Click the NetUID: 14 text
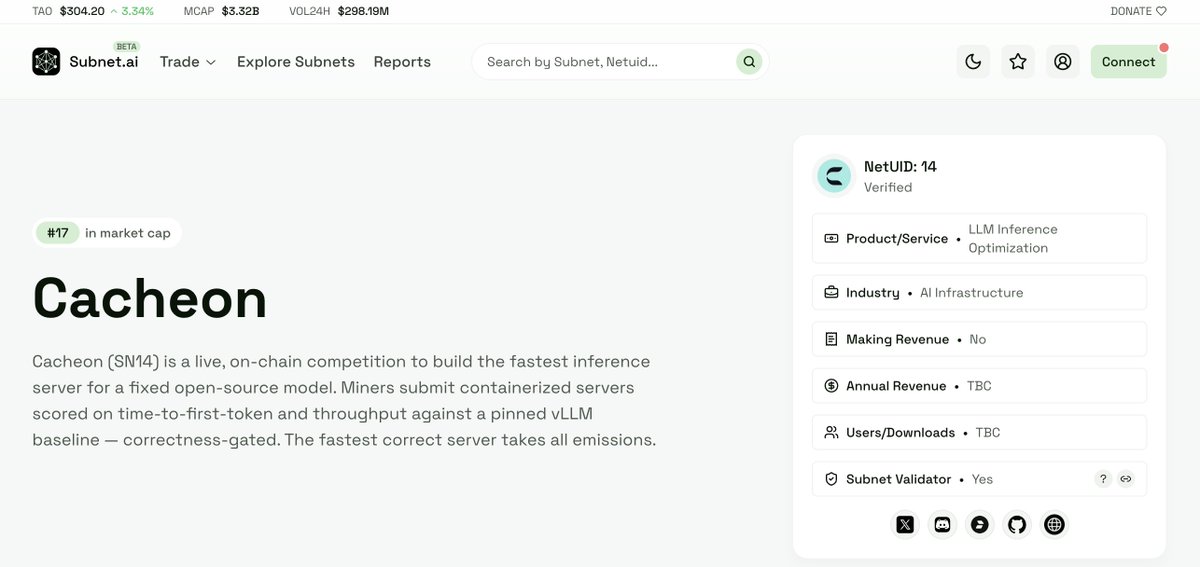The image size is (1200, 567). 900,167
